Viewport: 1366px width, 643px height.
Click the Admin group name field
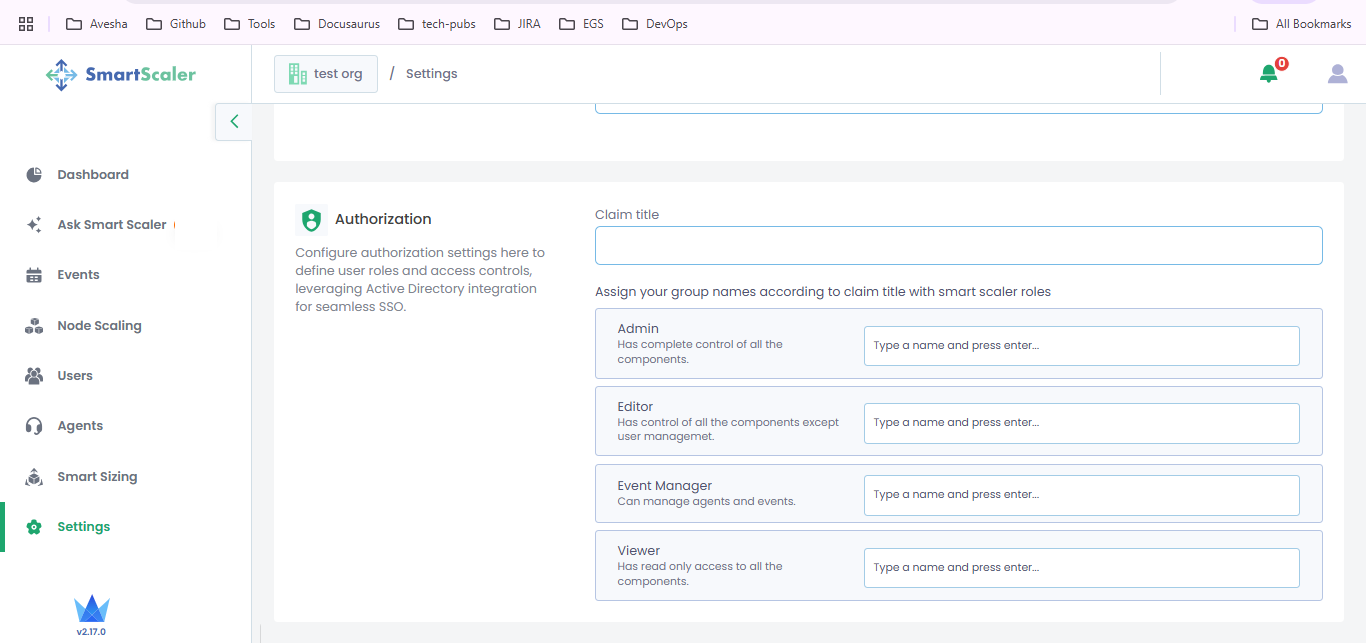(x=1081, y=346)
